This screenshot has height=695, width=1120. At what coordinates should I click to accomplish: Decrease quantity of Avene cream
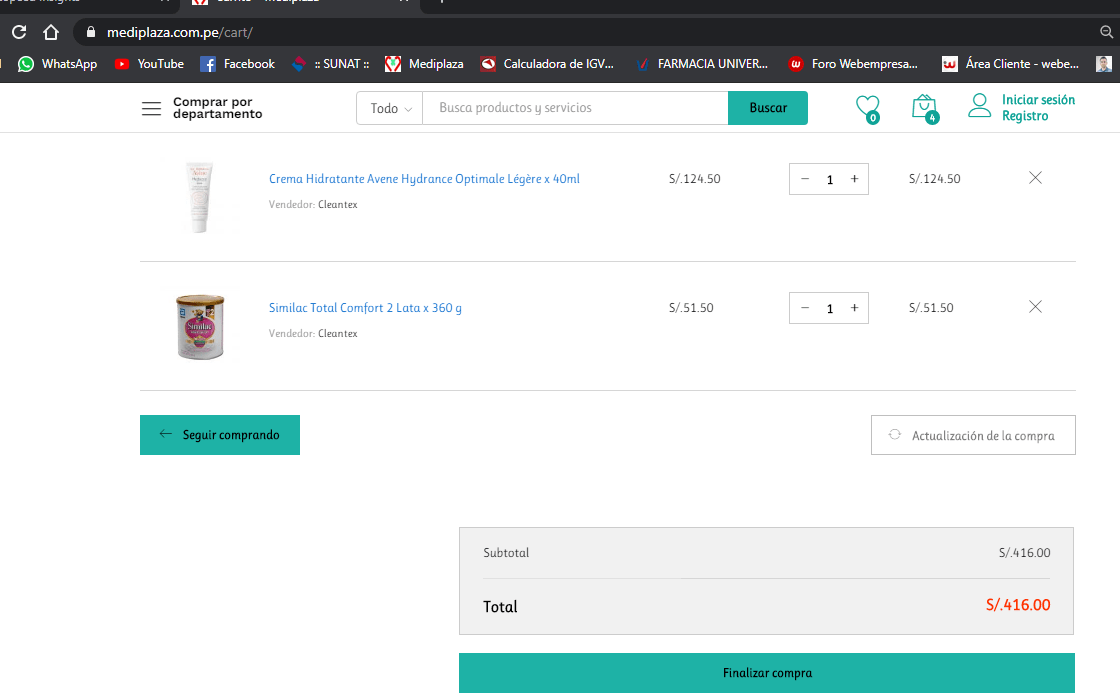coord(805,179)
